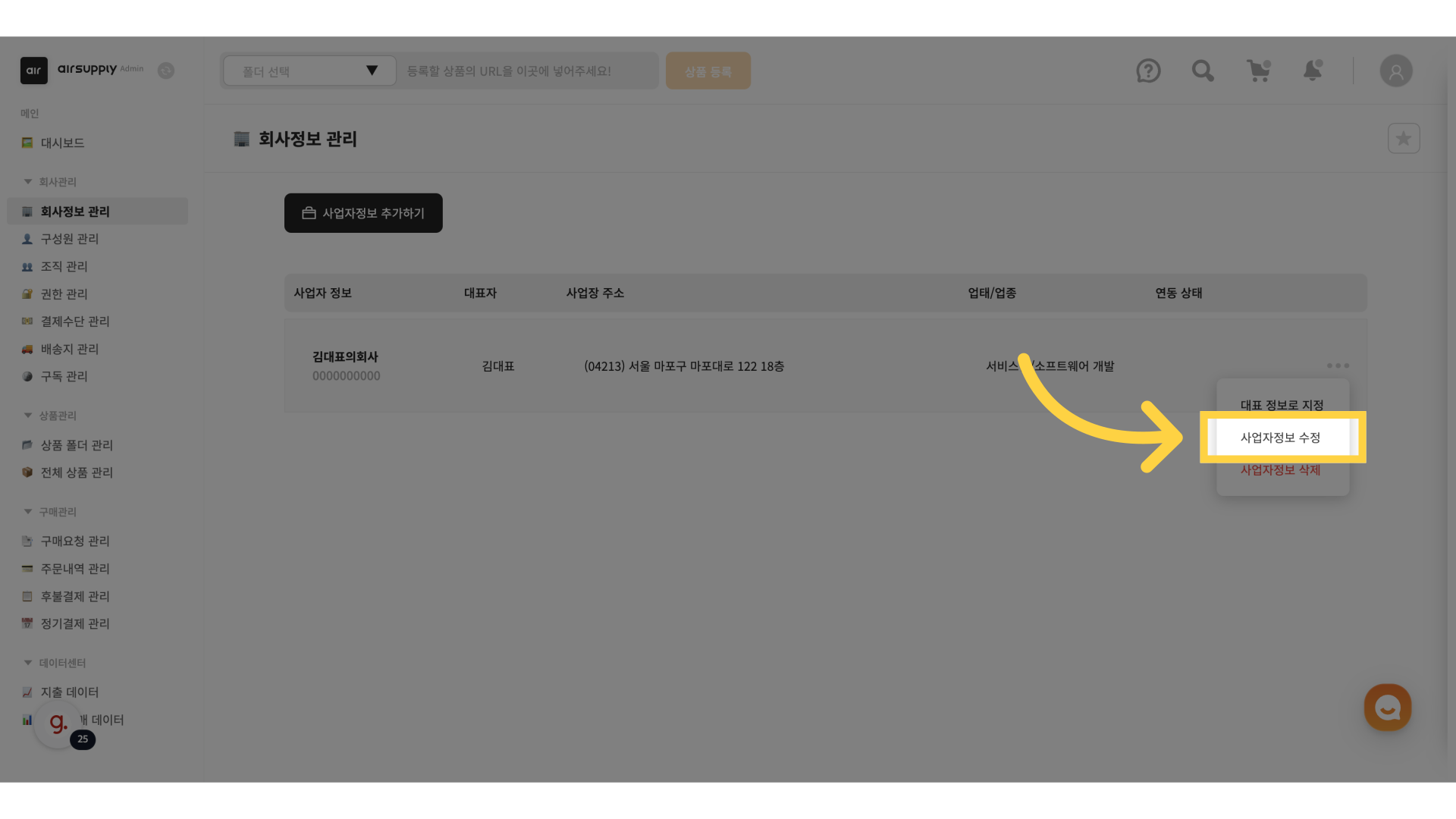This screenshot has height=819, width=1456.
Task: Click 사업자정보 추가하기 button
Action: pos(363,213)
